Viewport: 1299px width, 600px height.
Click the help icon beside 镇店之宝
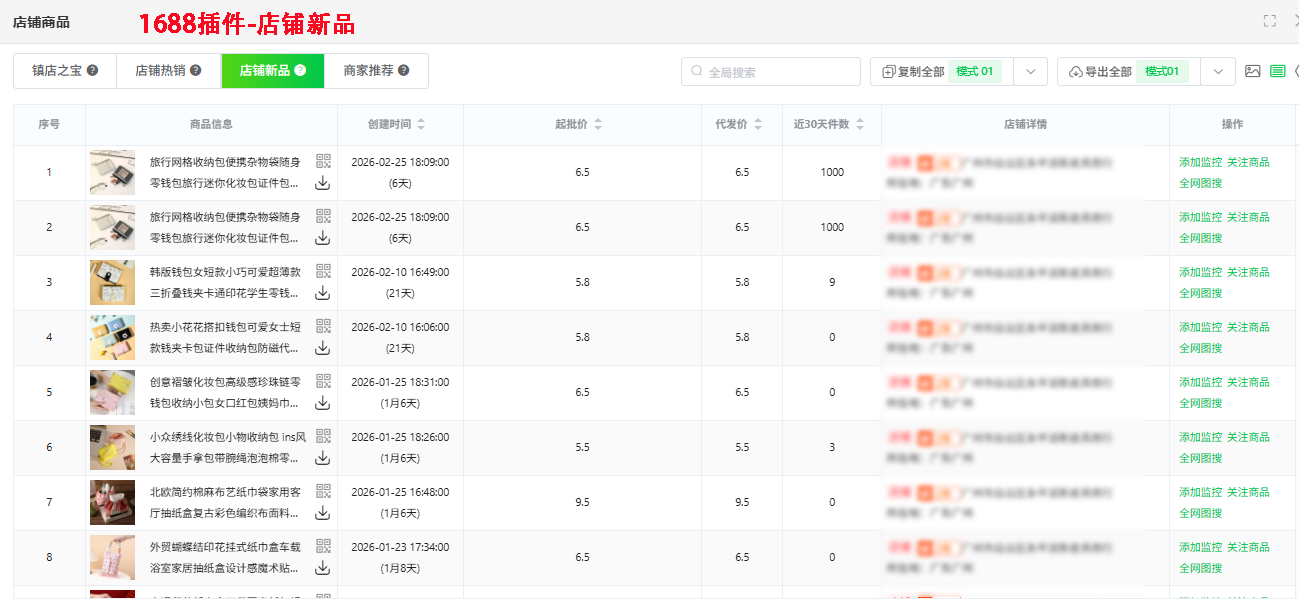[x=93, y=71]
